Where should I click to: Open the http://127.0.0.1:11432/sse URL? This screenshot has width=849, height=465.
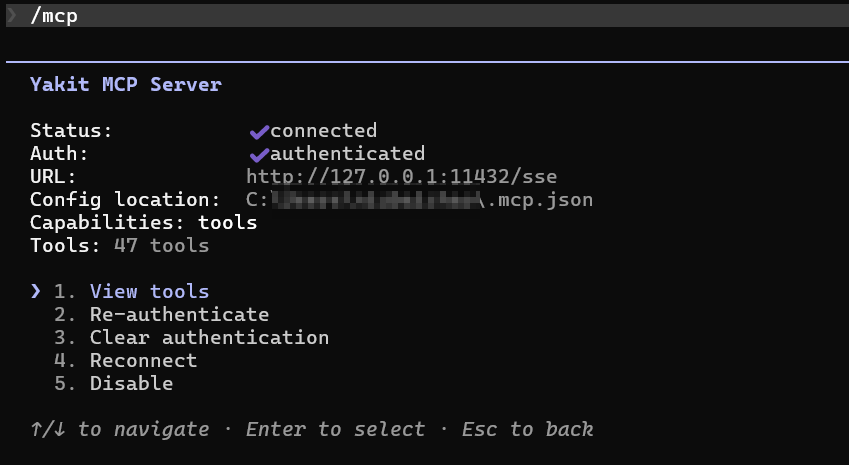click(401, 176)
